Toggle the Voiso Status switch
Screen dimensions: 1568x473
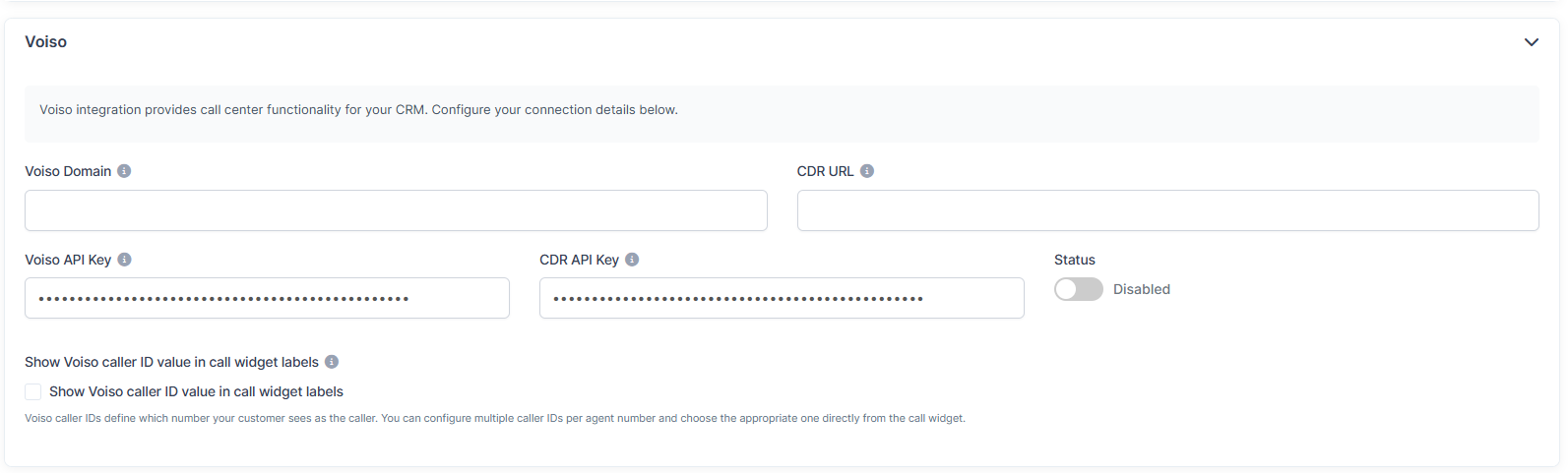1078,289
